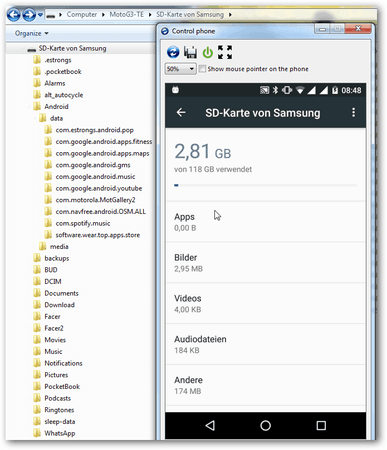The width and height of the screenshot is (387, 450).
Task: Select com.motorola.MotGallery2 folder
Action: [95, 200]
